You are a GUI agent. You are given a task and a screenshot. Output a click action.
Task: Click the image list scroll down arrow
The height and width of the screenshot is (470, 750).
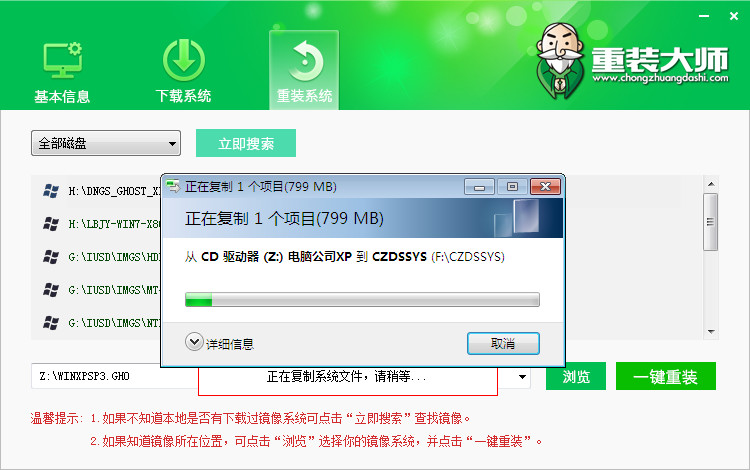[x=711, y=332]
